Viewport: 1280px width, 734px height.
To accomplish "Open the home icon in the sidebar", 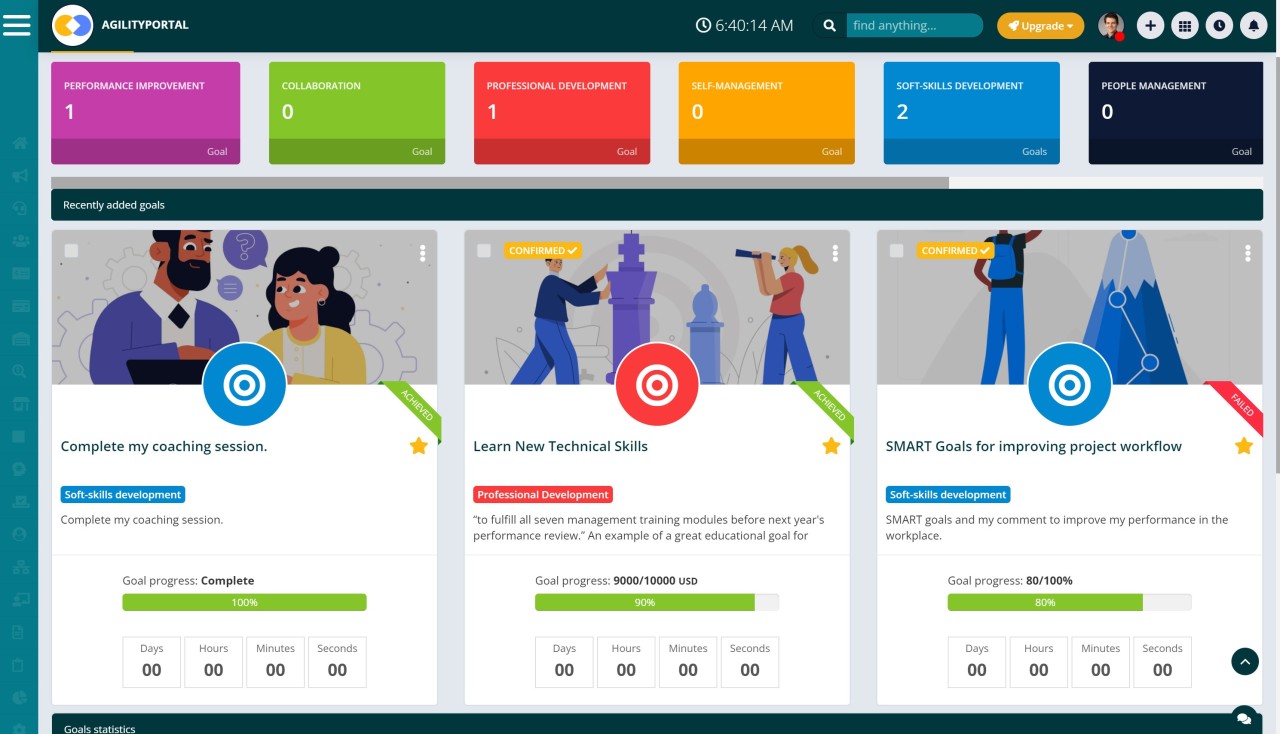I will [x=19, y=143].
